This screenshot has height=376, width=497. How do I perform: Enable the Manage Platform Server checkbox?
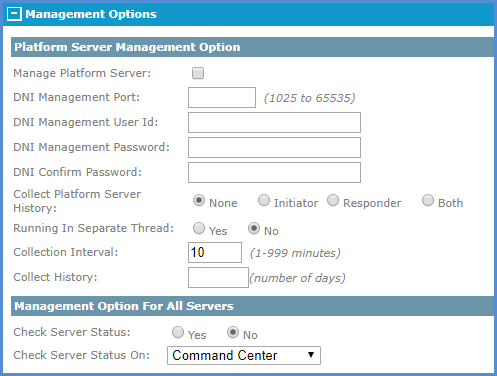pyautogui.click(x=198, y=73)
